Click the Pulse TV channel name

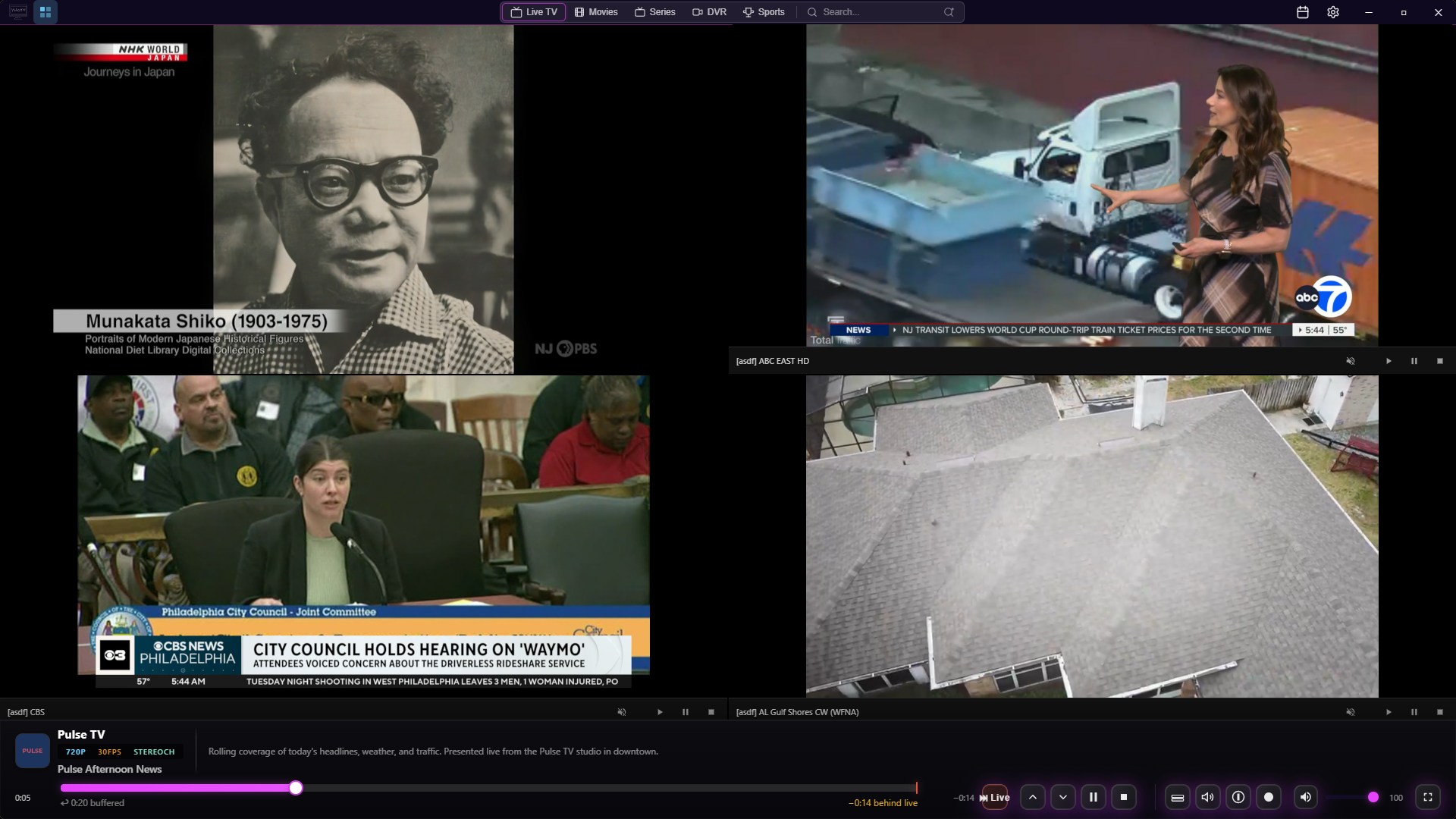tap(81, 734)
